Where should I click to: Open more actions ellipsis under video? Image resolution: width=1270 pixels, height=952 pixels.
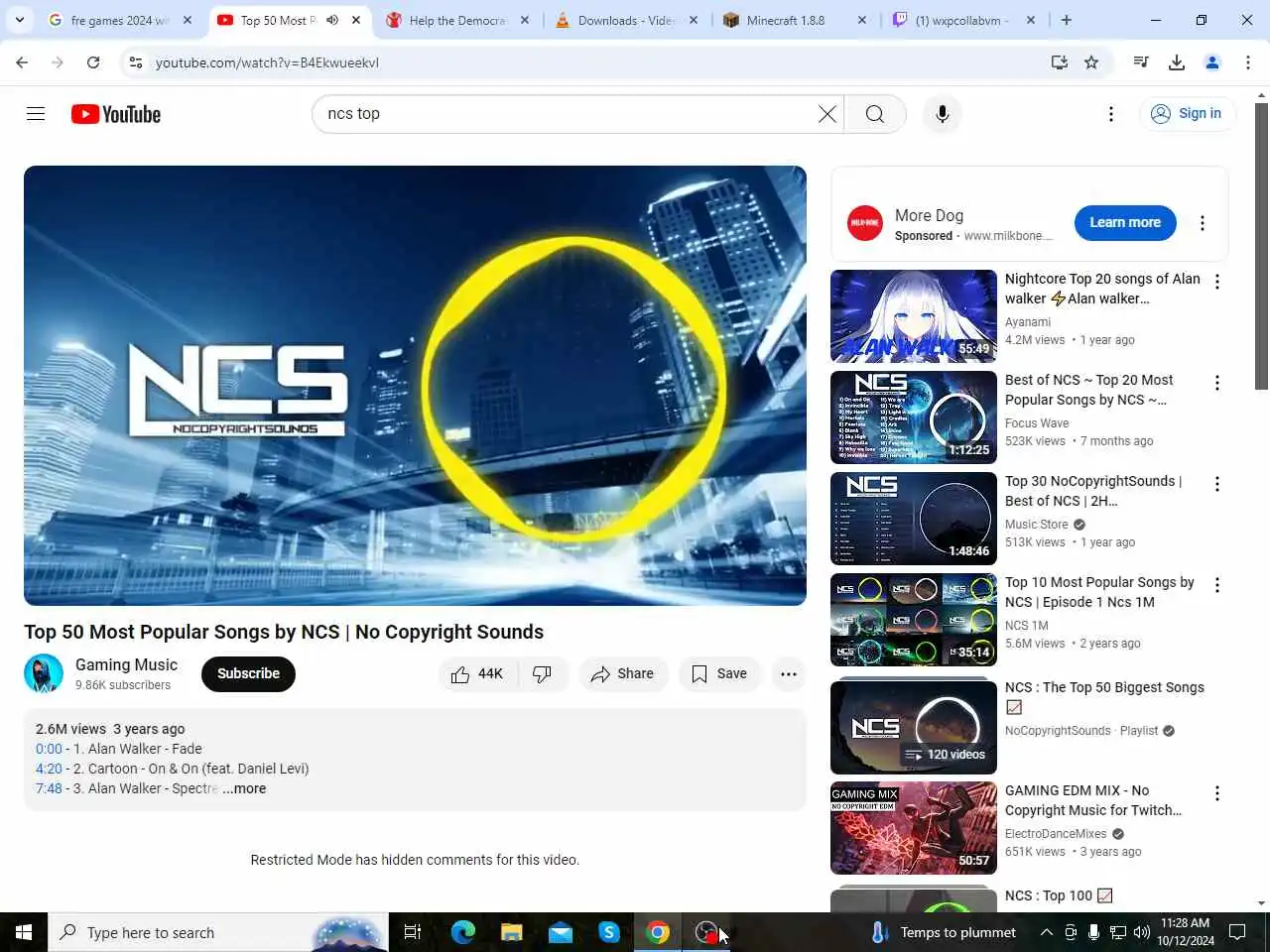(789, 674)
